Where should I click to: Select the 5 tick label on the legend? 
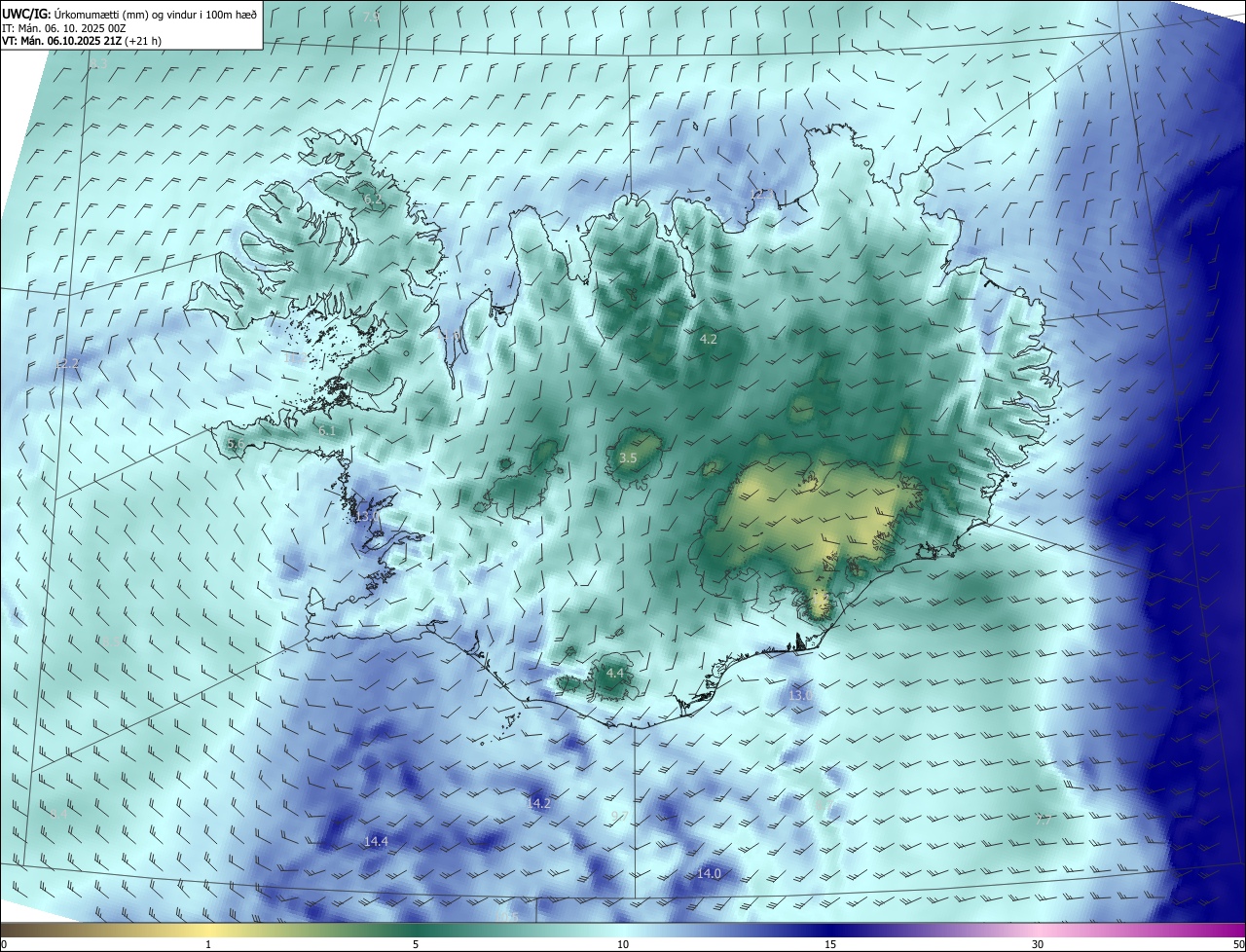(416, 944)
